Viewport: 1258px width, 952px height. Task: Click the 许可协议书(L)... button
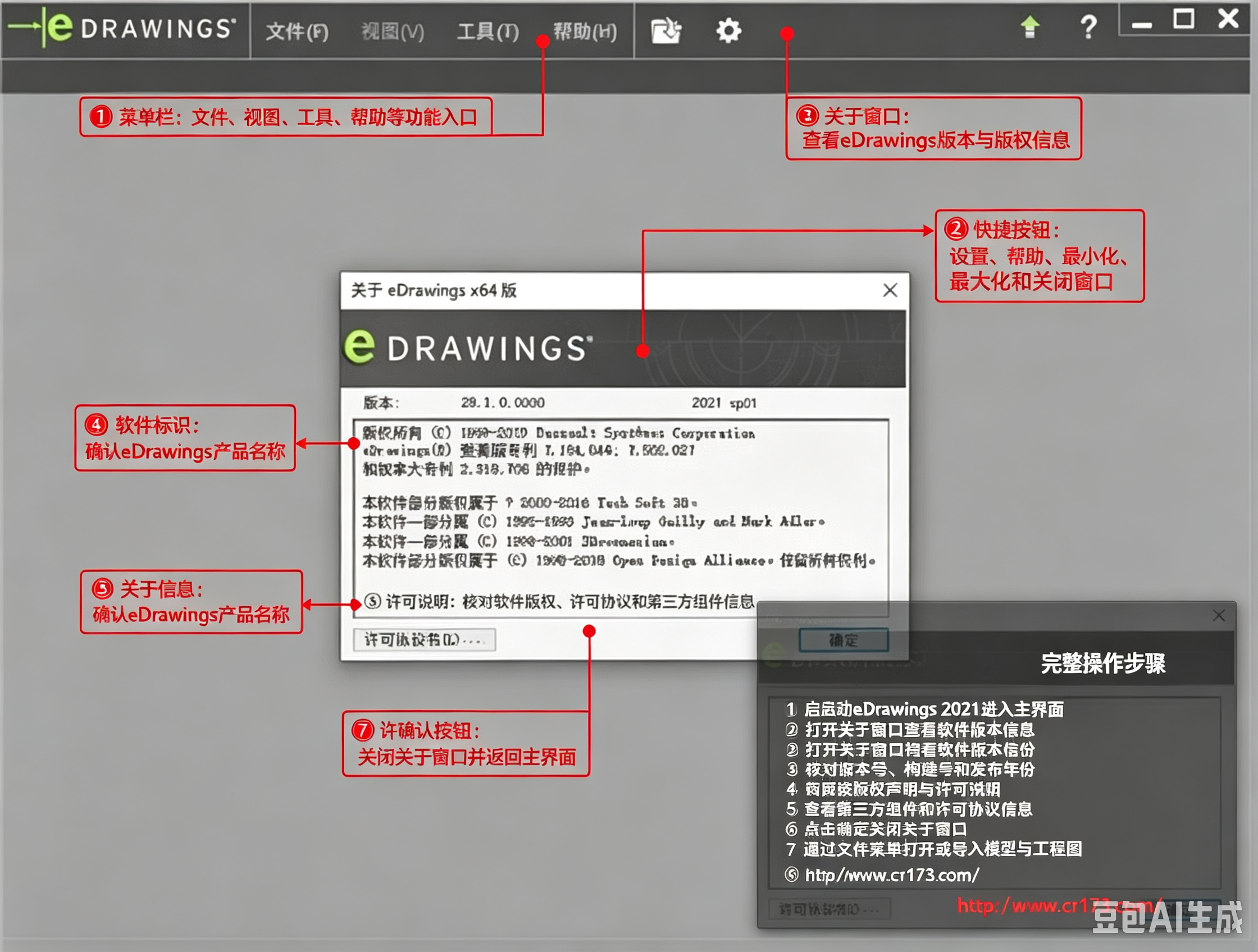(x=424, y=640)
